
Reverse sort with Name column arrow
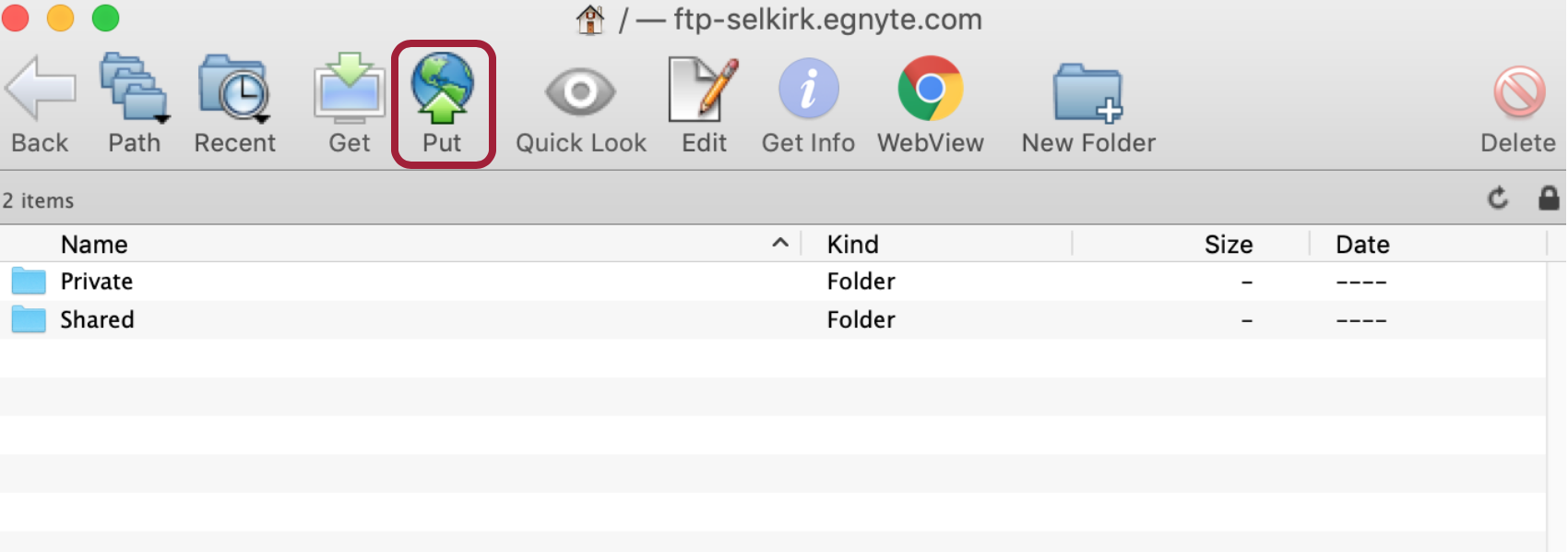tap(779, 243)
